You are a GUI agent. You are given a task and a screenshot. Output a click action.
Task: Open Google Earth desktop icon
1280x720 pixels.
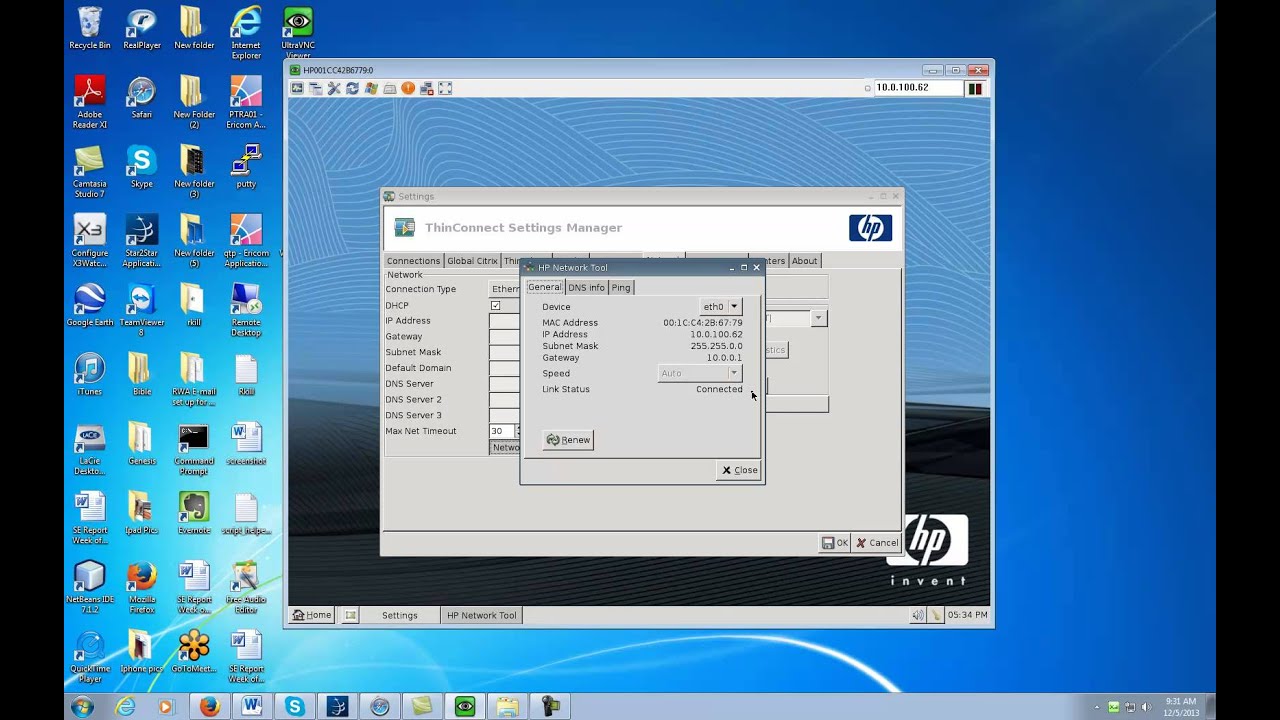pyautogui.click(x=90, y=305)
